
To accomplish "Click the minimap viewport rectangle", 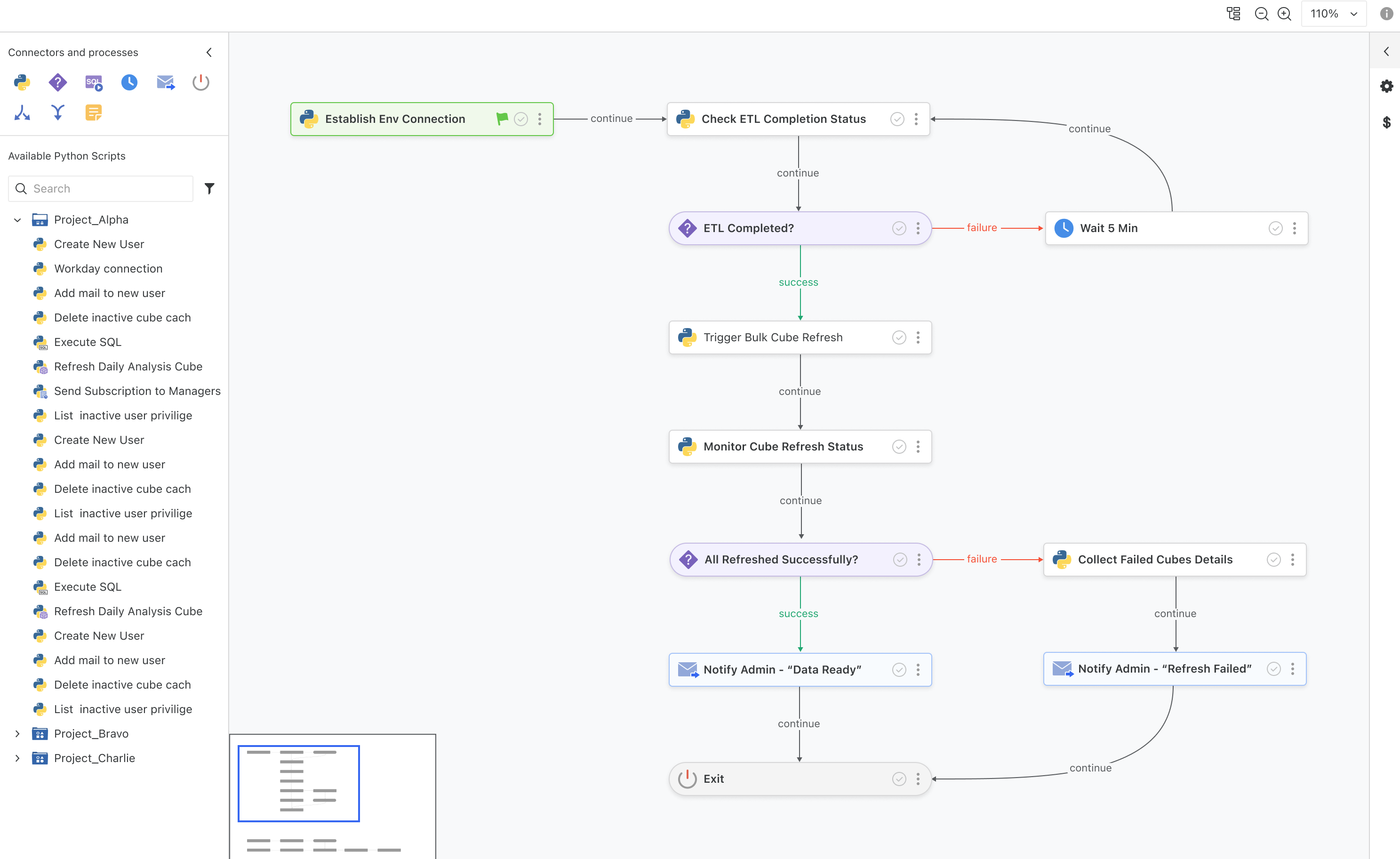I will pyautogui.click(x=299, y=783).
